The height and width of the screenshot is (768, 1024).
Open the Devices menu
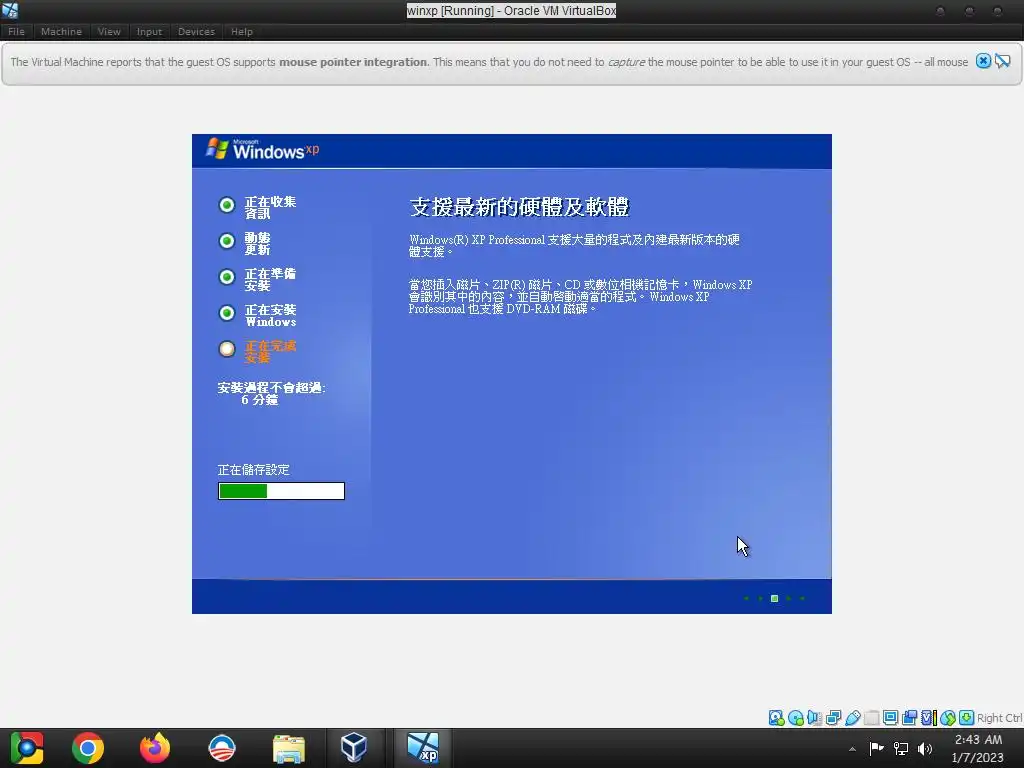coord(196,31)
